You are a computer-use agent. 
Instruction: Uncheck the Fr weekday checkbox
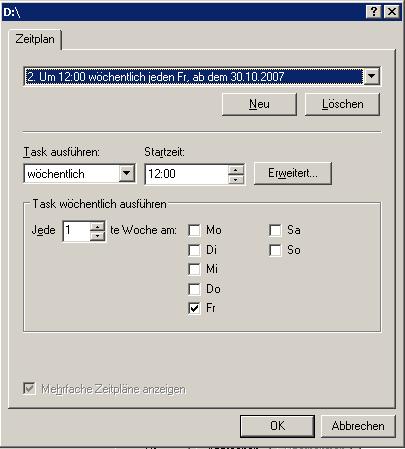(x=194, y=308)
